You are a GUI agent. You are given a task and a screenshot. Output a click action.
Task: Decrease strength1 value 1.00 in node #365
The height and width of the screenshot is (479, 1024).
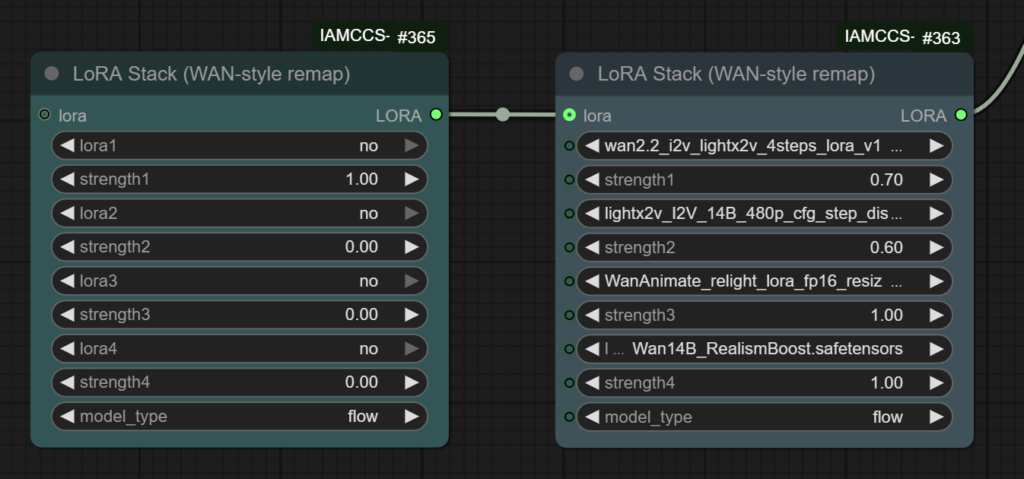tap(68, 180)
